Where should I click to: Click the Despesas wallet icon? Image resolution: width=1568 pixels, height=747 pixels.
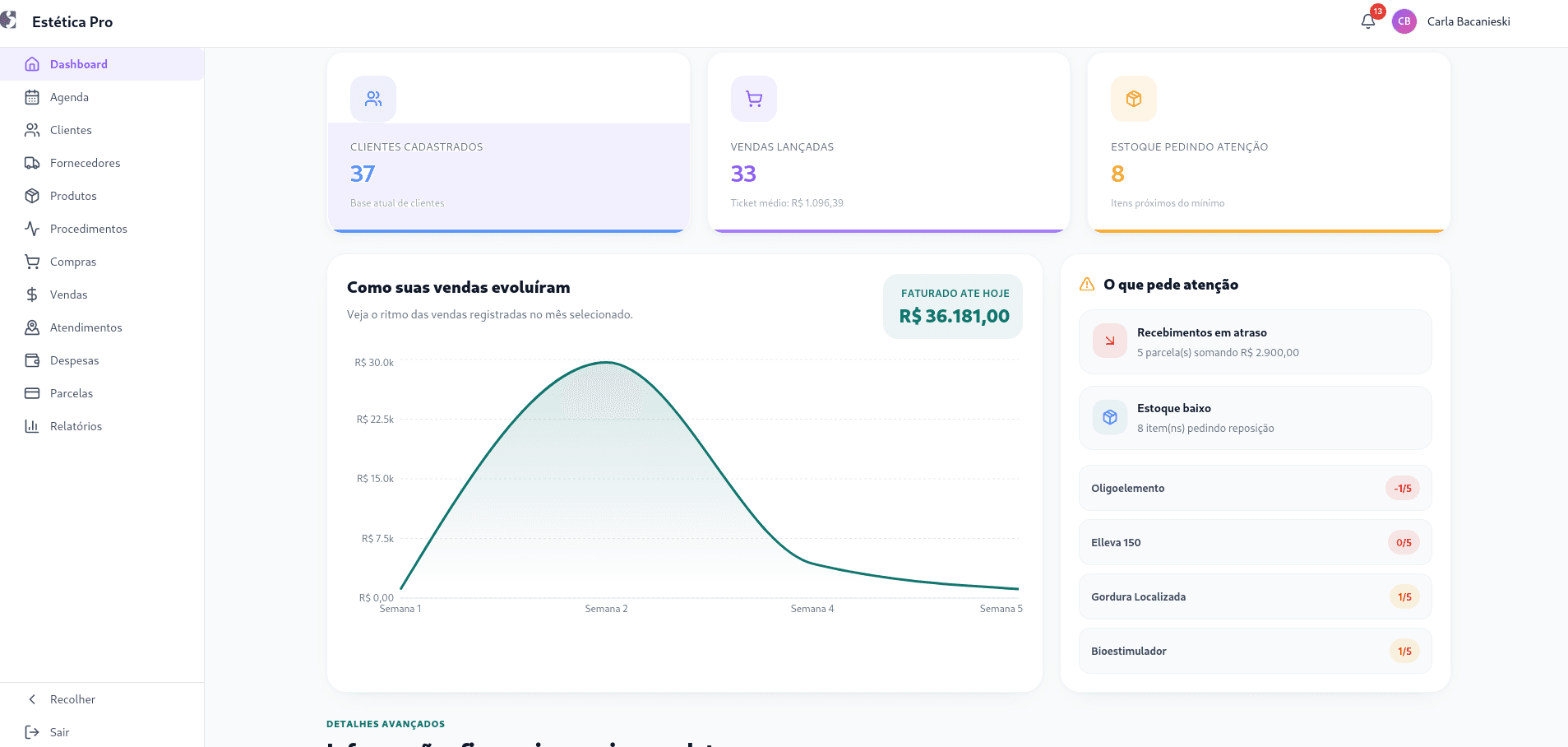click(32, 360)
